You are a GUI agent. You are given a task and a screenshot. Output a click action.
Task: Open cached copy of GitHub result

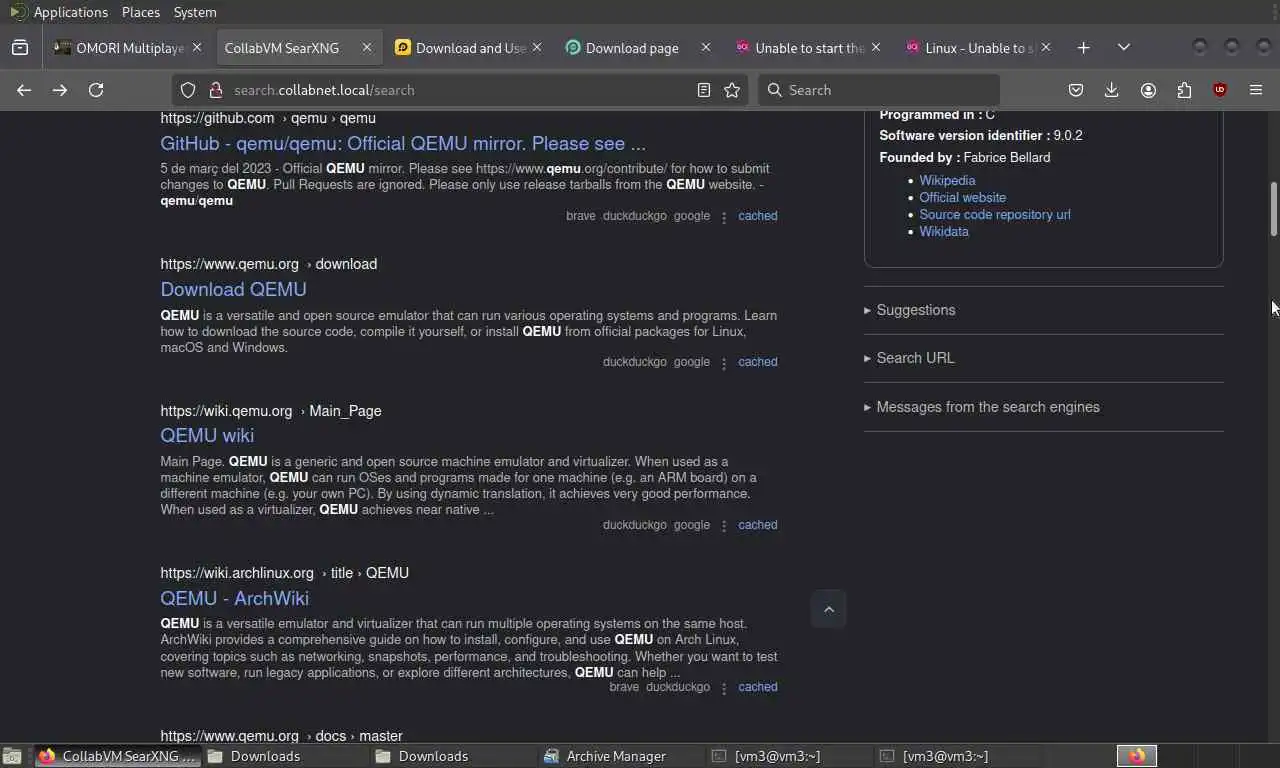coord(757,216)
